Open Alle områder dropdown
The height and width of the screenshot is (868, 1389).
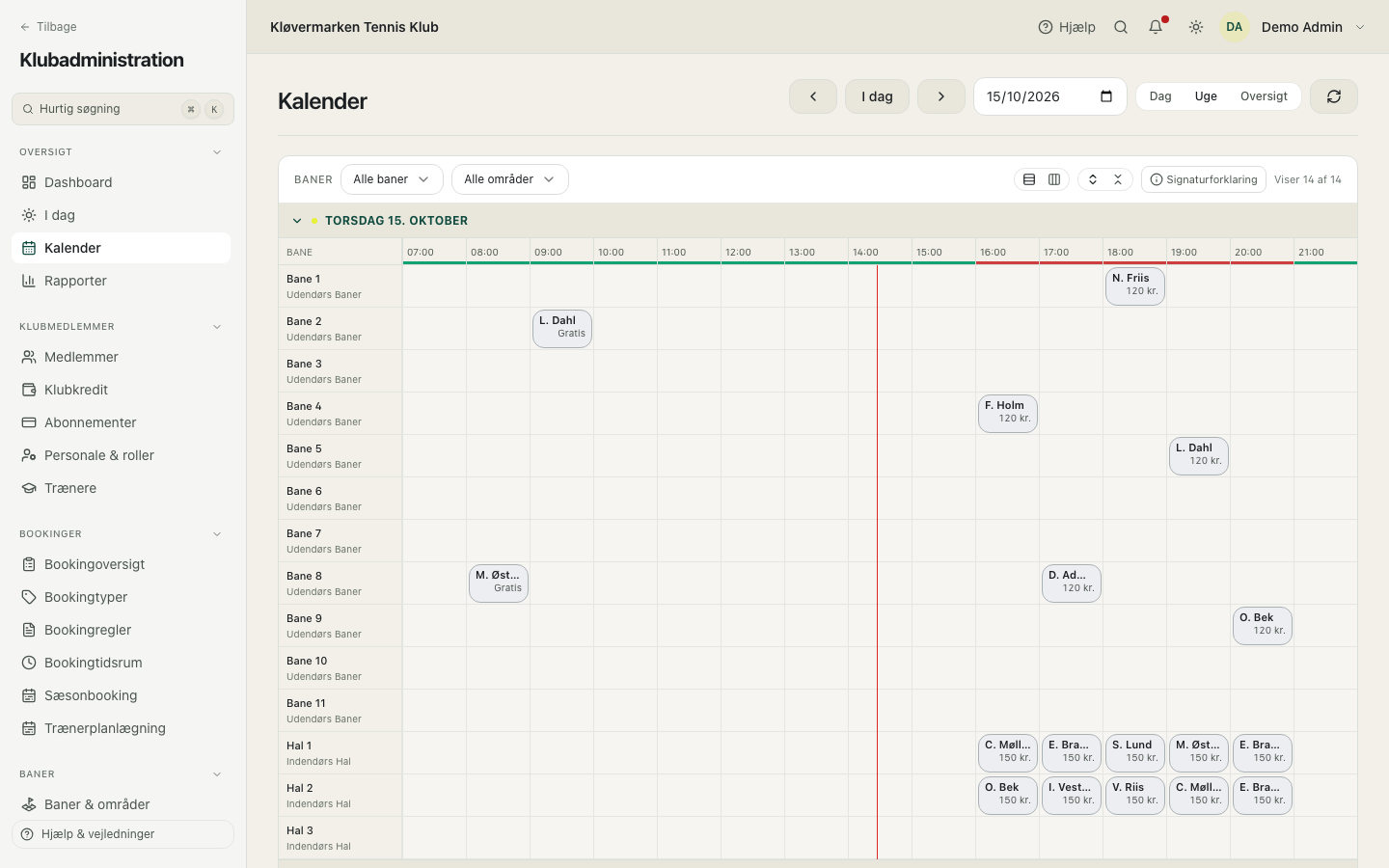point(510,179)
